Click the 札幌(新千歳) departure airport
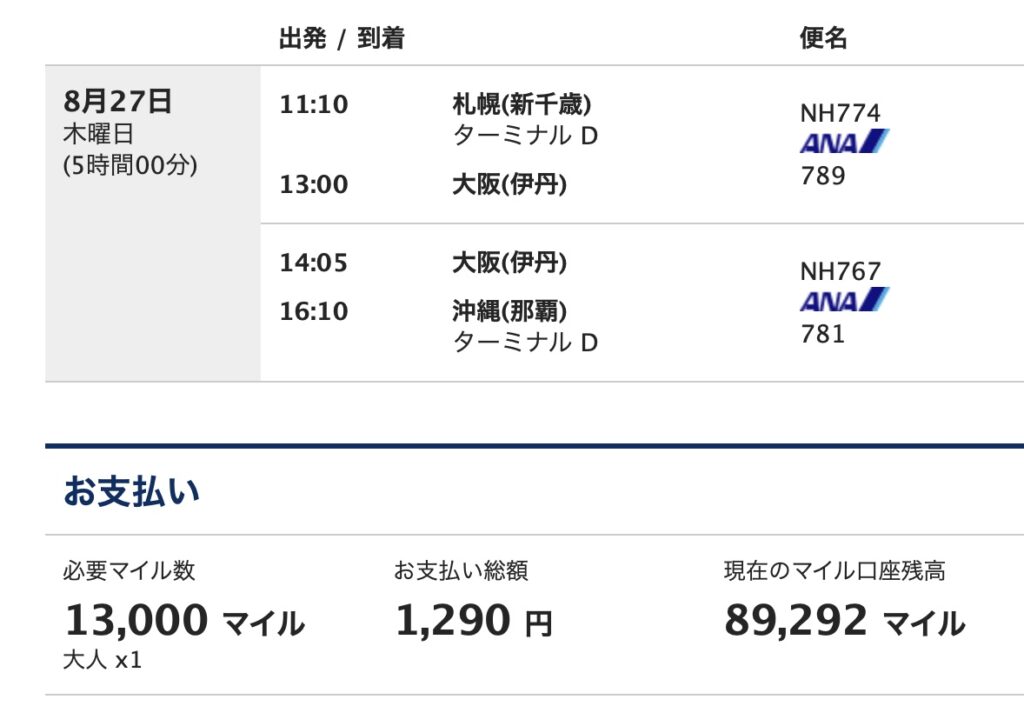 (521, 104)
